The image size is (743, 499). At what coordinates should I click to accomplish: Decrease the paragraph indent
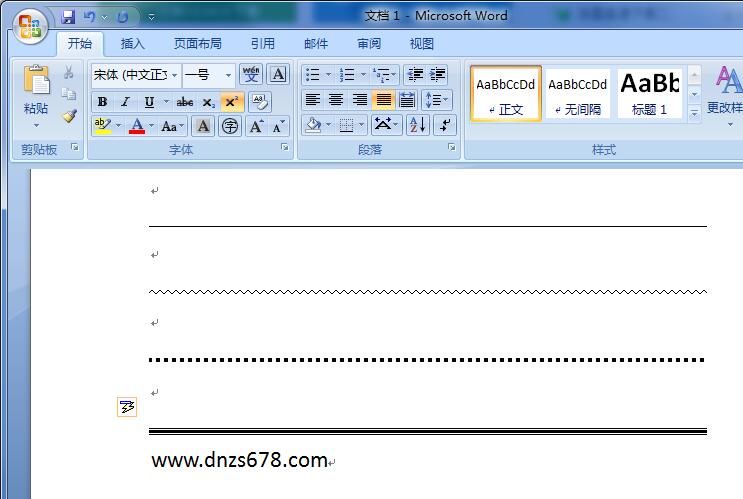(416, 74)
